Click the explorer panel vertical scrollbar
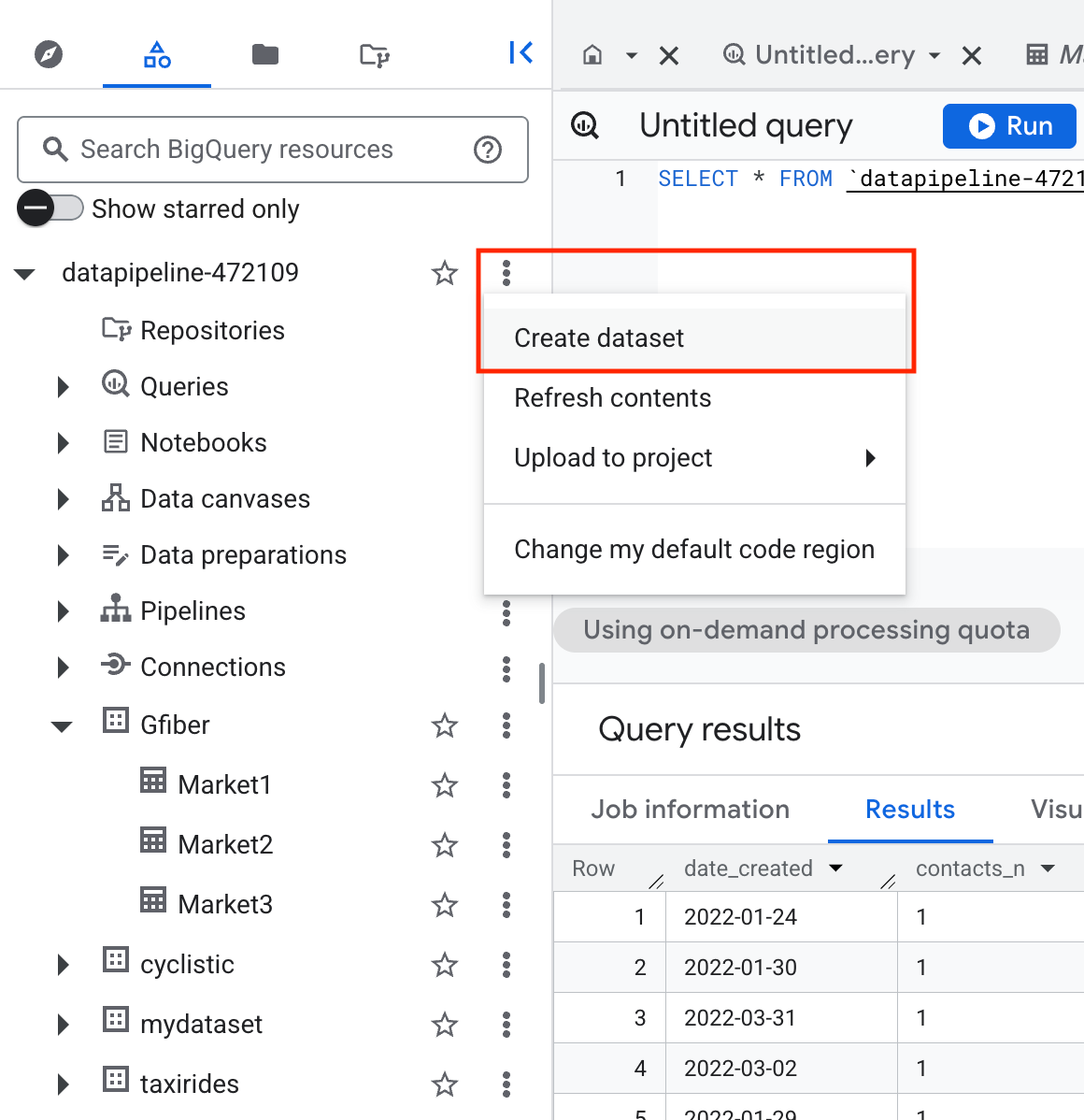 click(542, 683)
